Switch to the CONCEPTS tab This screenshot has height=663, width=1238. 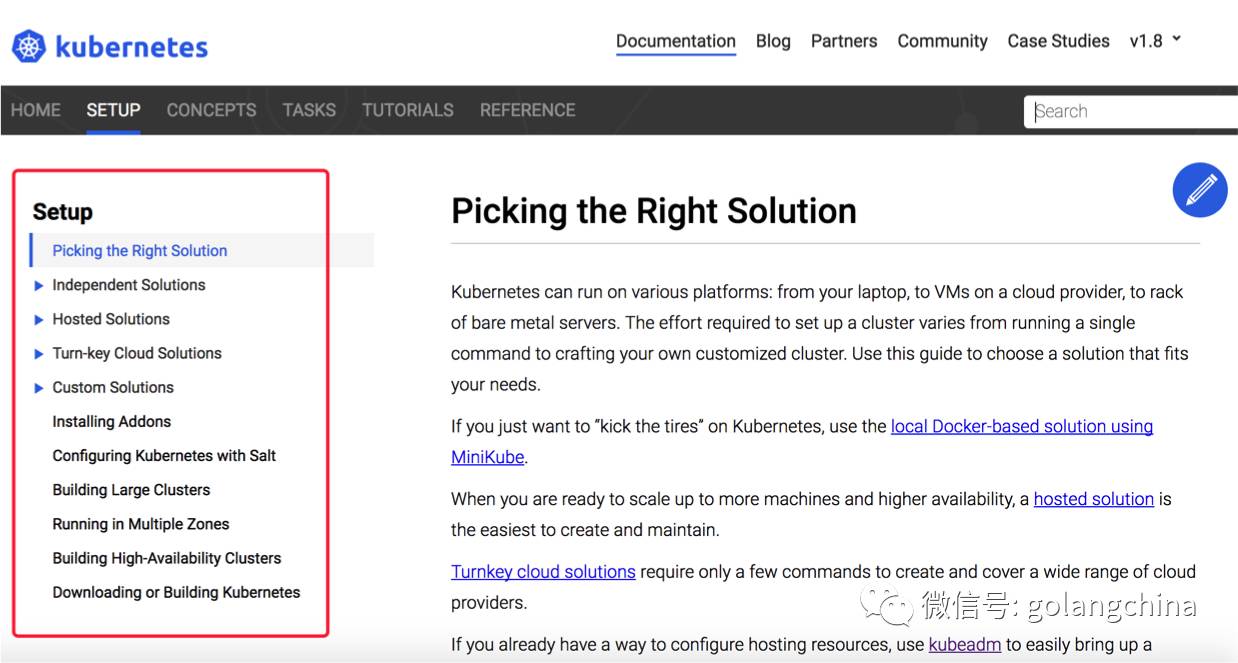pos(211,110)
